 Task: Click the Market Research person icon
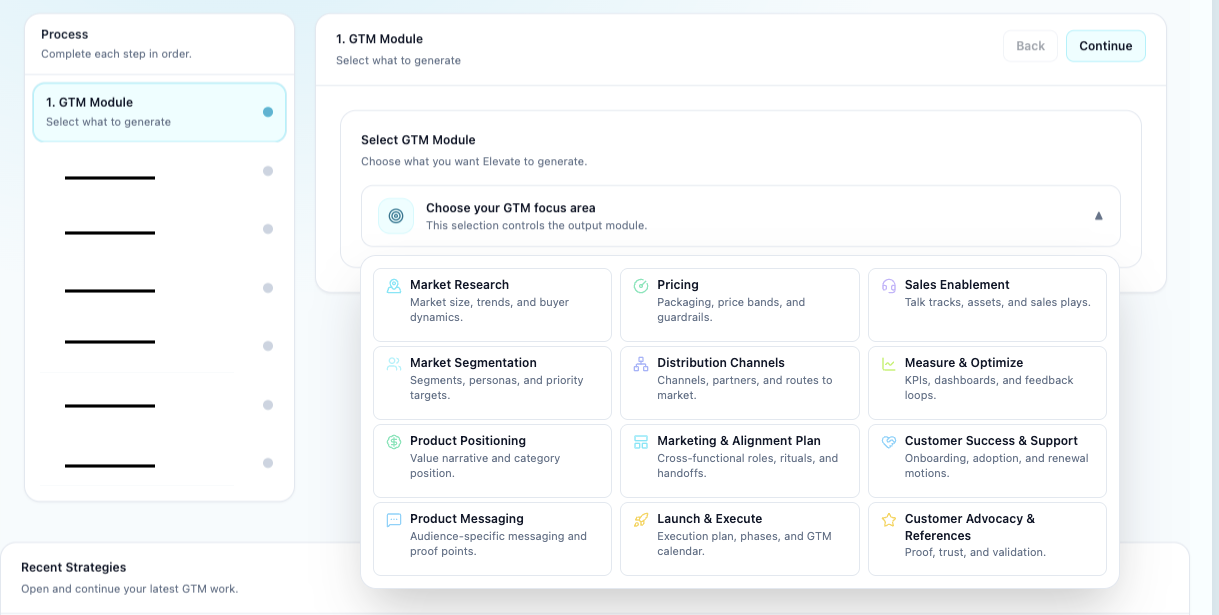click(x=393, y=285)
